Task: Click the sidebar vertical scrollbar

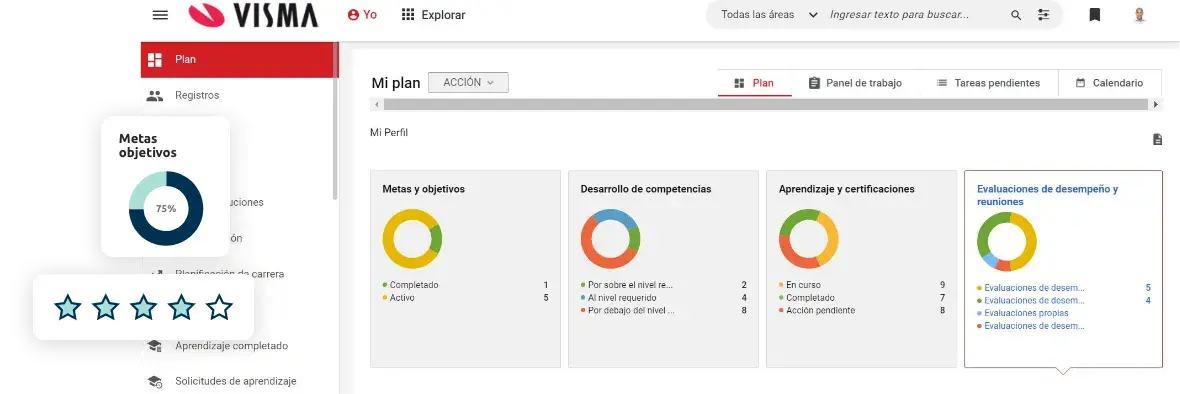Action: pos(336,120)
